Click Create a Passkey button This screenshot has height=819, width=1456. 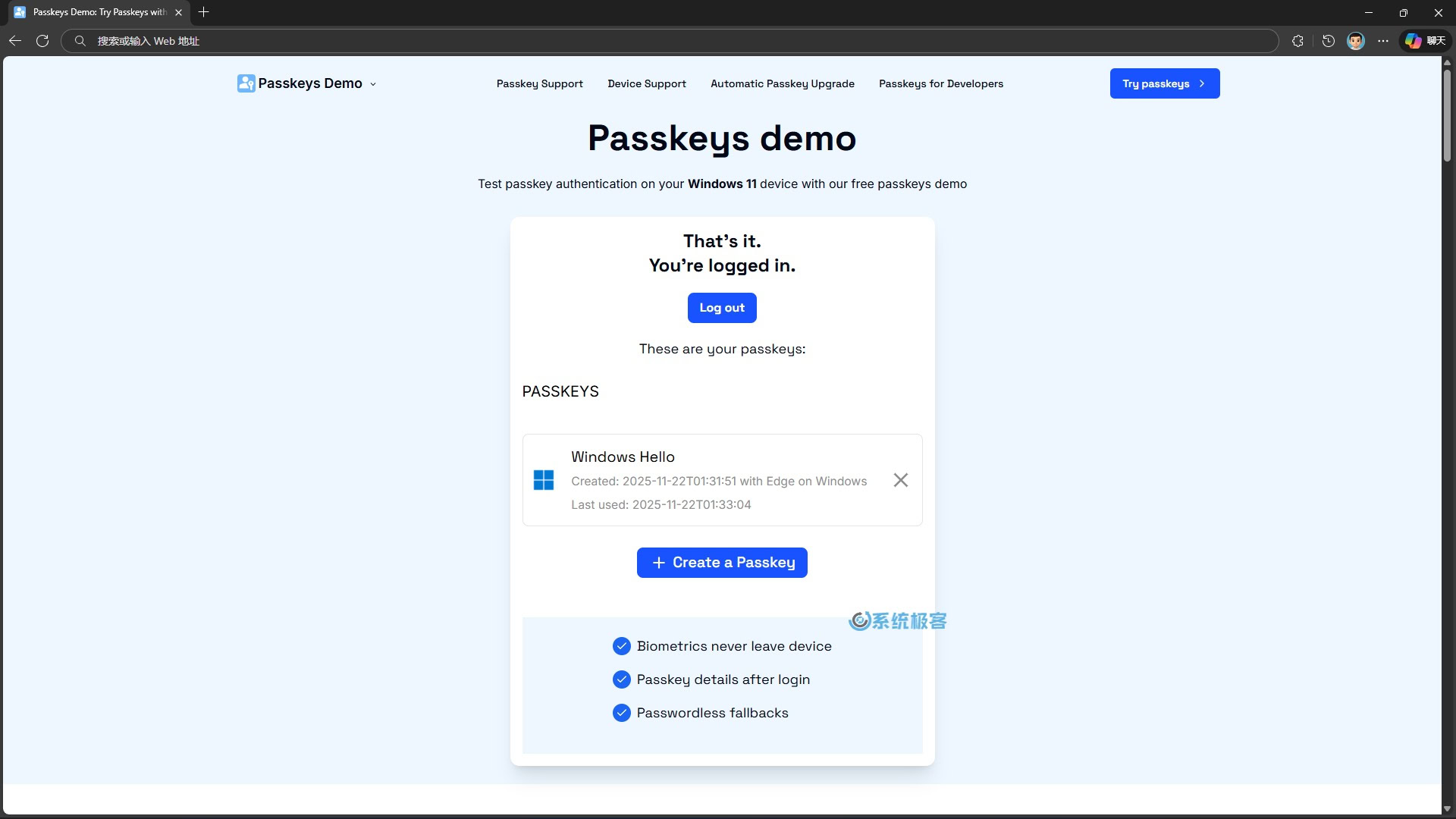coord(722,563)
